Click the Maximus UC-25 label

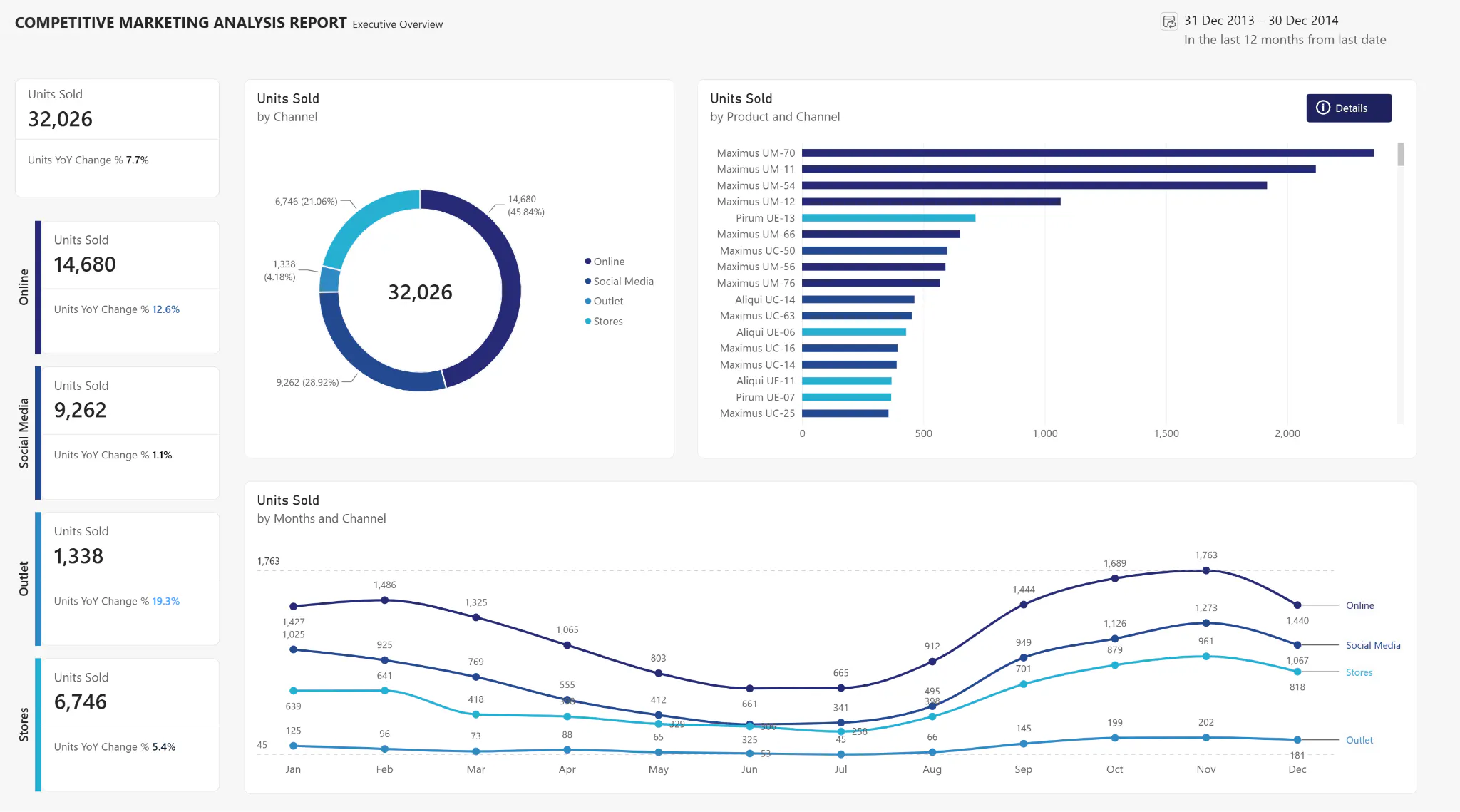tap(757, 413)
